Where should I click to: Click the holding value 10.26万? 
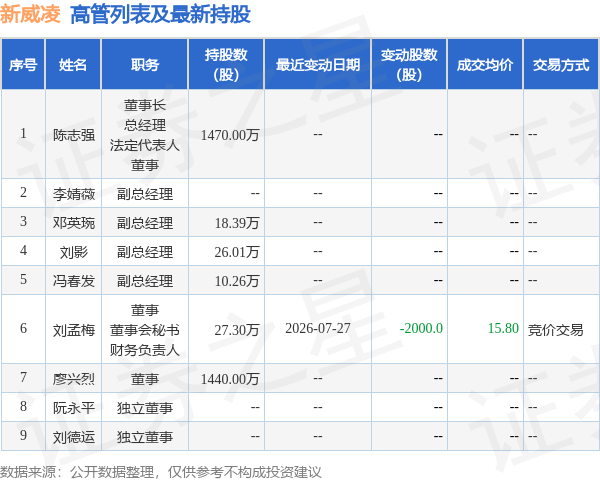click(x=237, y=281)
